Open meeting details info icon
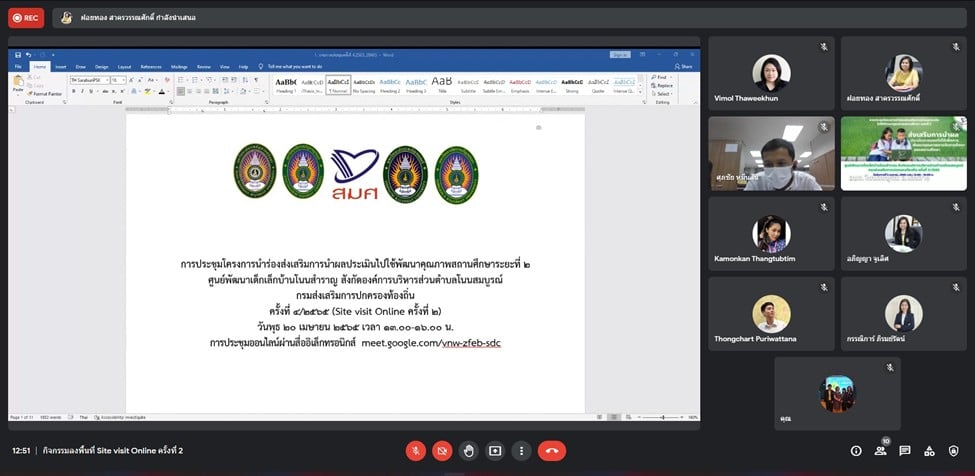975x476 pixels. tap(856, 451)
